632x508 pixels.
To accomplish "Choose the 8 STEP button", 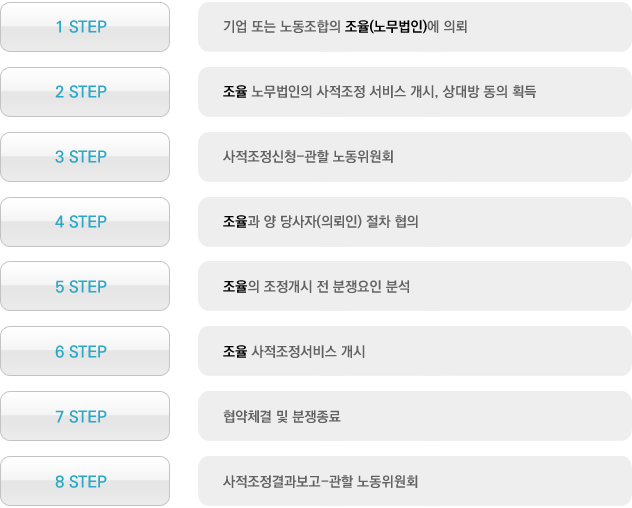I will tap(85, 481).
